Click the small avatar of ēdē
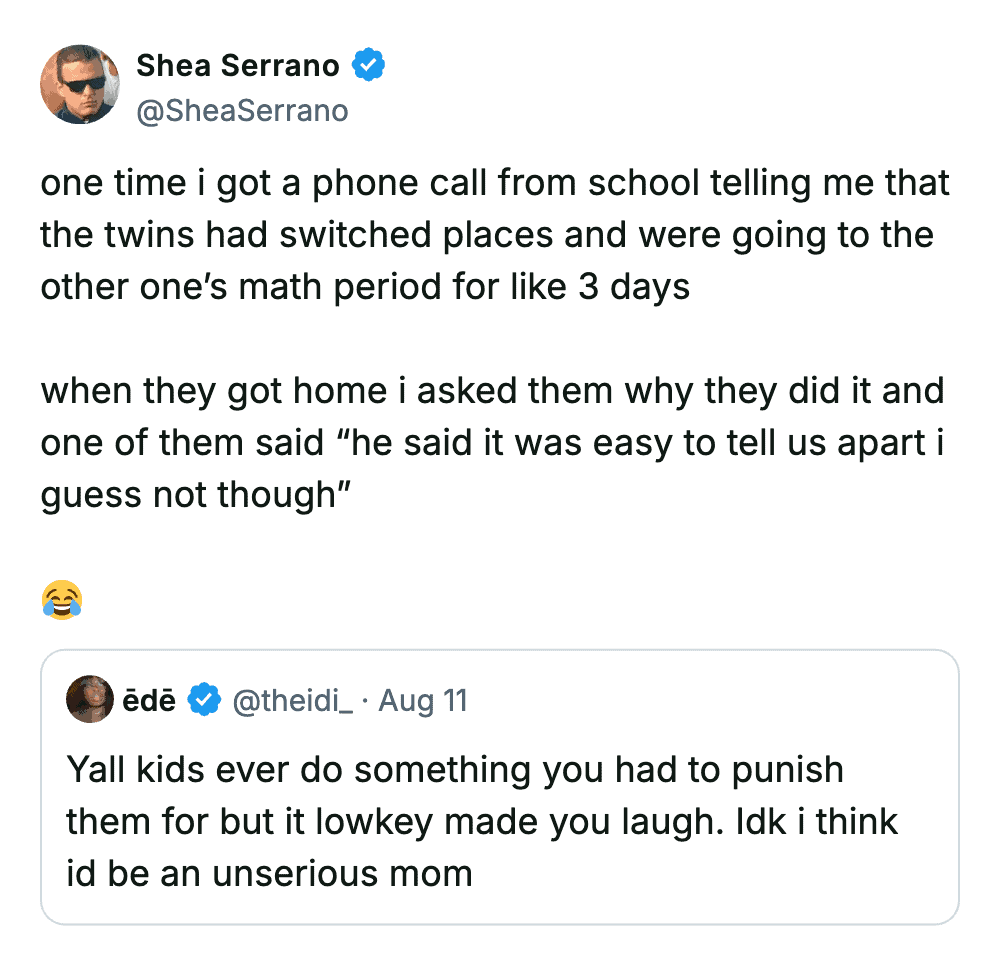Image resolution: width=1000 pixels, height=966 pixels. (89, 699)
